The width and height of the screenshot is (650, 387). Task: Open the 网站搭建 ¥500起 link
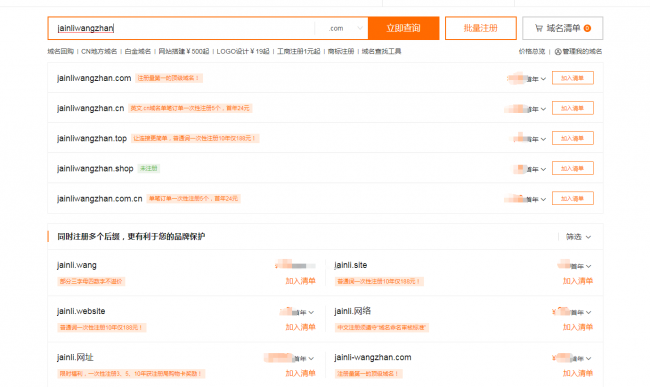coord(184,51)
